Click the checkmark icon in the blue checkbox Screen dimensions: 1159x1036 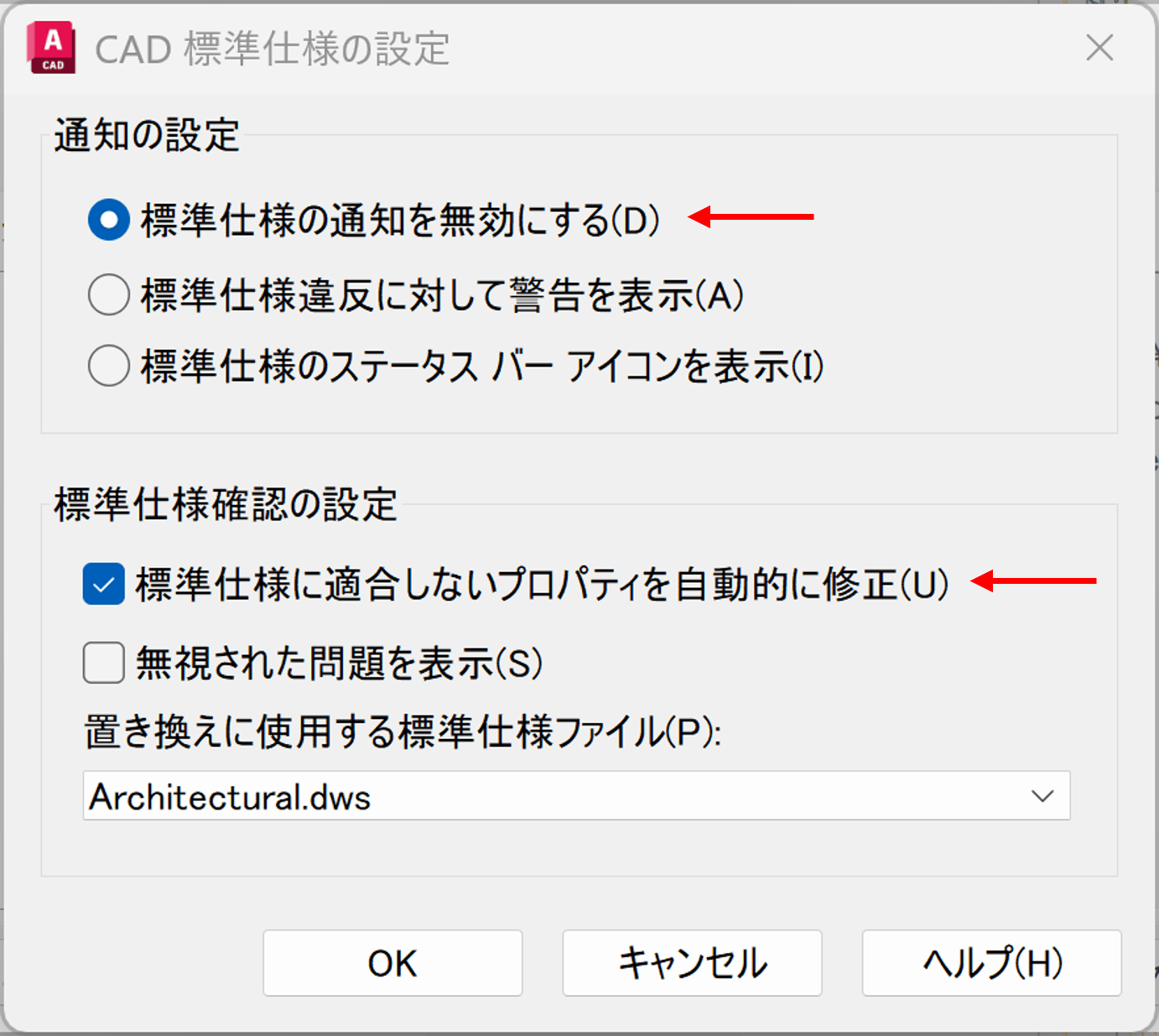[x=104, y=586]
